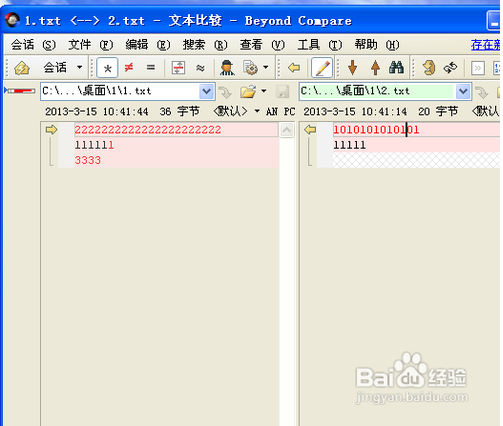Go to Next Difference down arrow
This screenshot has width=503, height=426.
(x=352, y=68)
